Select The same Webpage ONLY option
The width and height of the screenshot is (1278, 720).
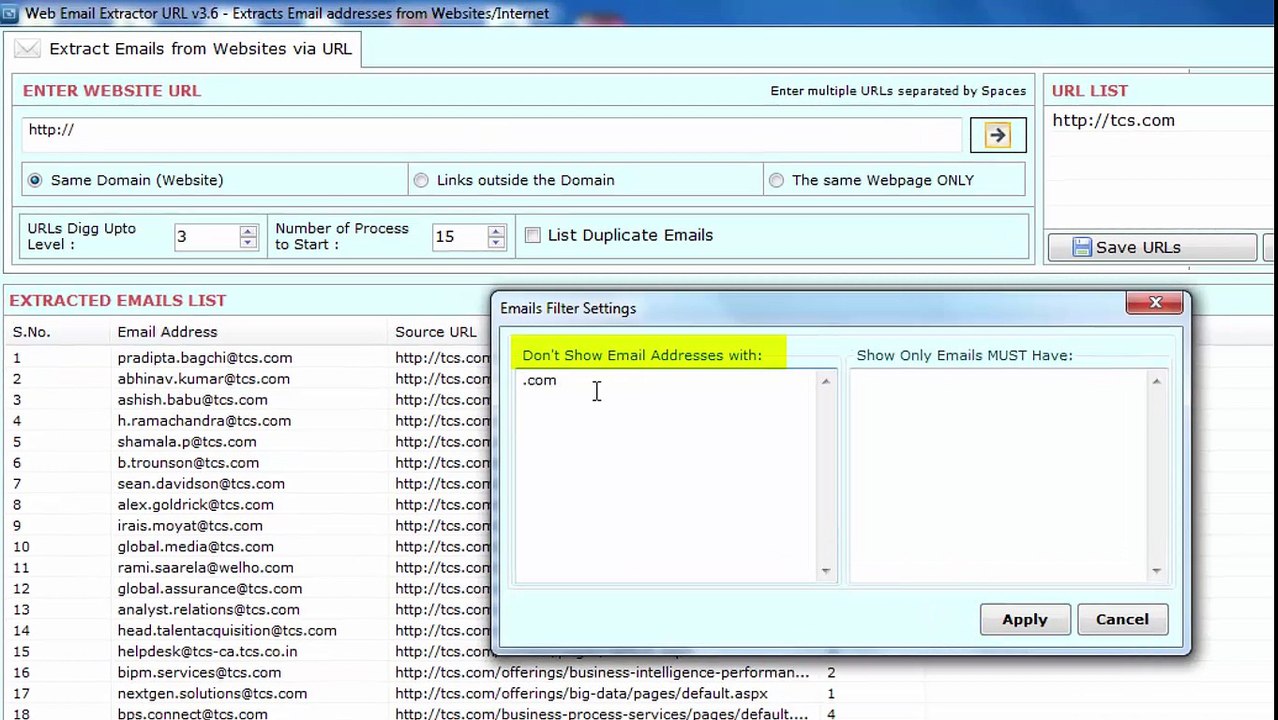(x=776, y=180)
